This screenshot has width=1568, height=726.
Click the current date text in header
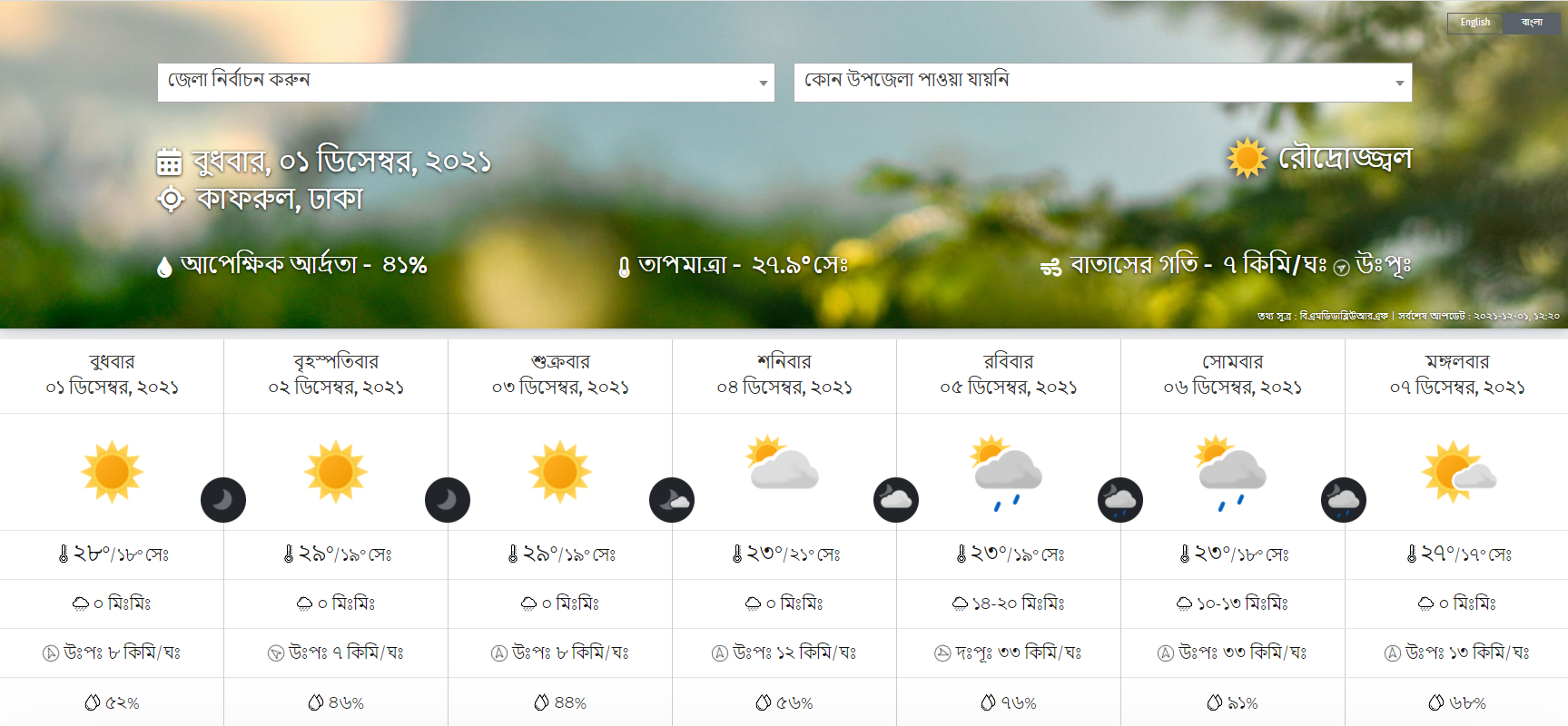pyautogui.click(x=342, y=162)
